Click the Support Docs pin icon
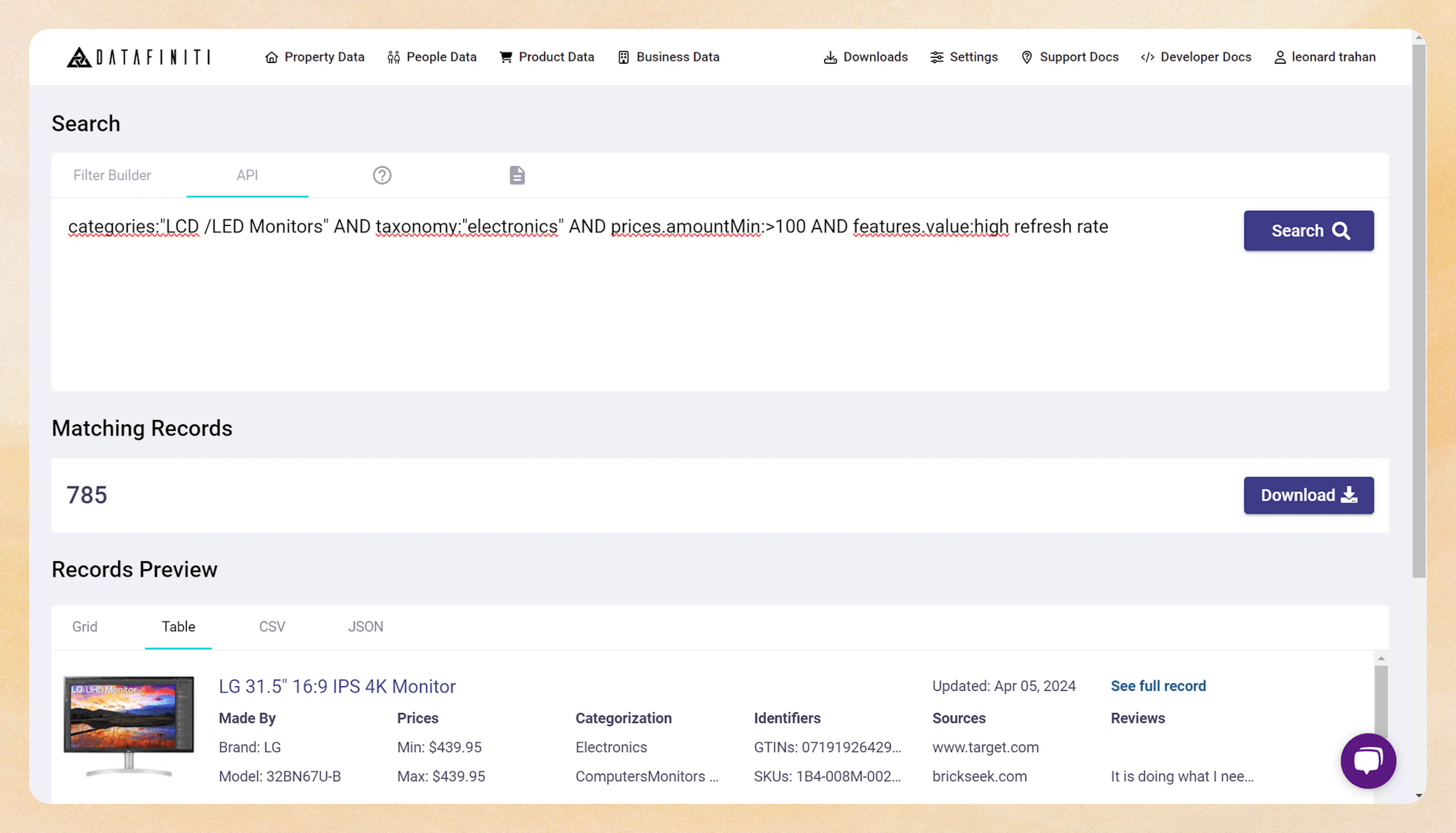 1027,56
